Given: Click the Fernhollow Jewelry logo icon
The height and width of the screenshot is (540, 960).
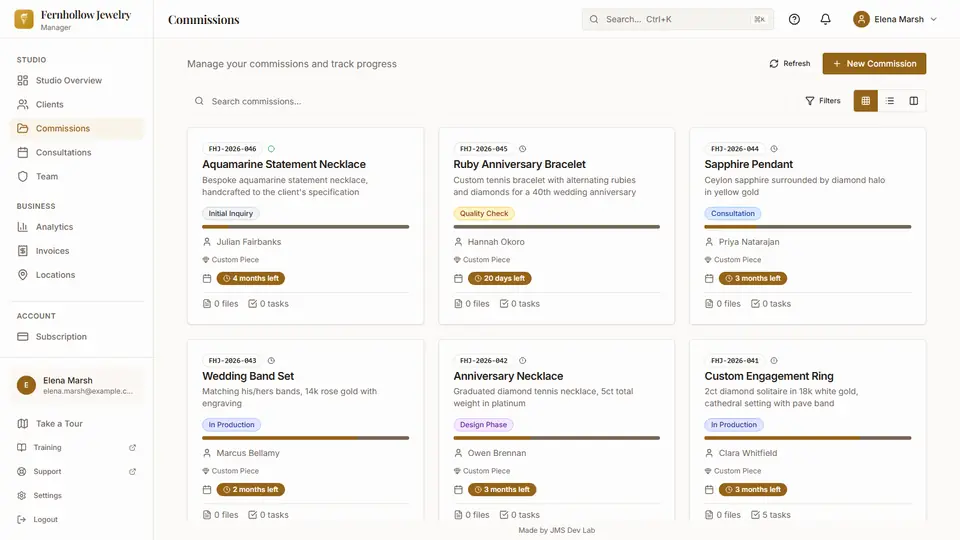Looking at the screenshot, I should tap(24, 19).
